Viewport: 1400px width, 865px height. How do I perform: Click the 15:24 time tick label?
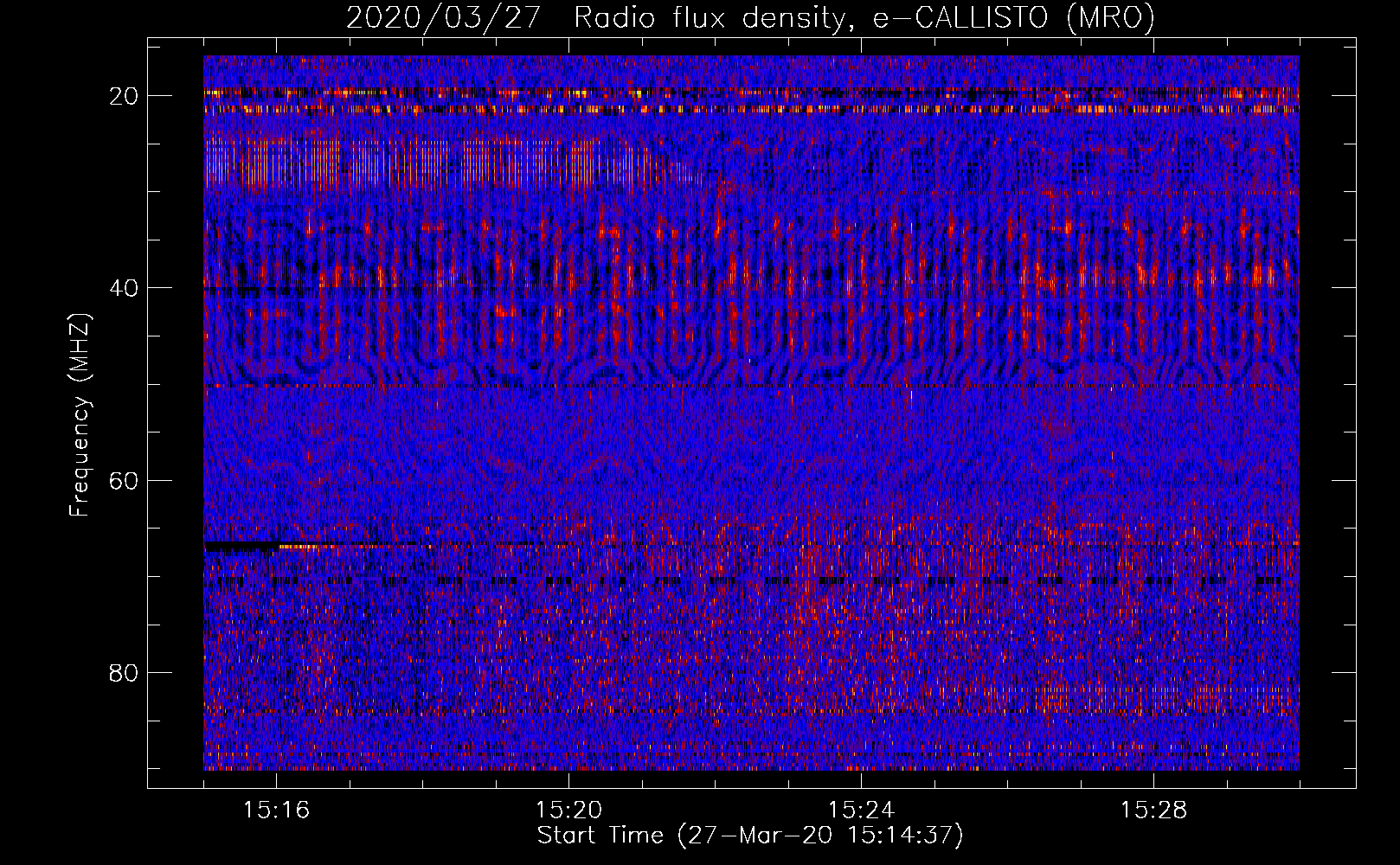861,811
